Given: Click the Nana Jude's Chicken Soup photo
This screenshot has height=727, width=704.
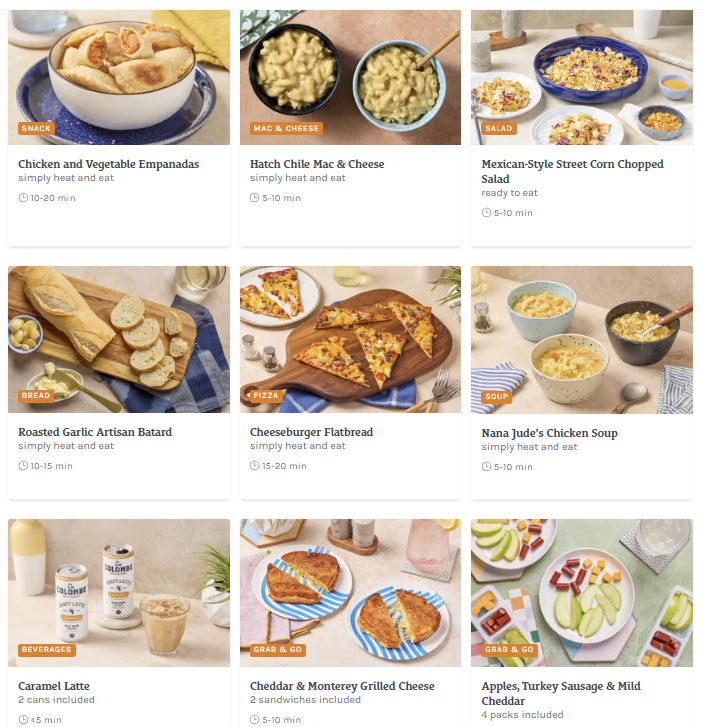Looking at the screenshot, I should coord(582,340).
